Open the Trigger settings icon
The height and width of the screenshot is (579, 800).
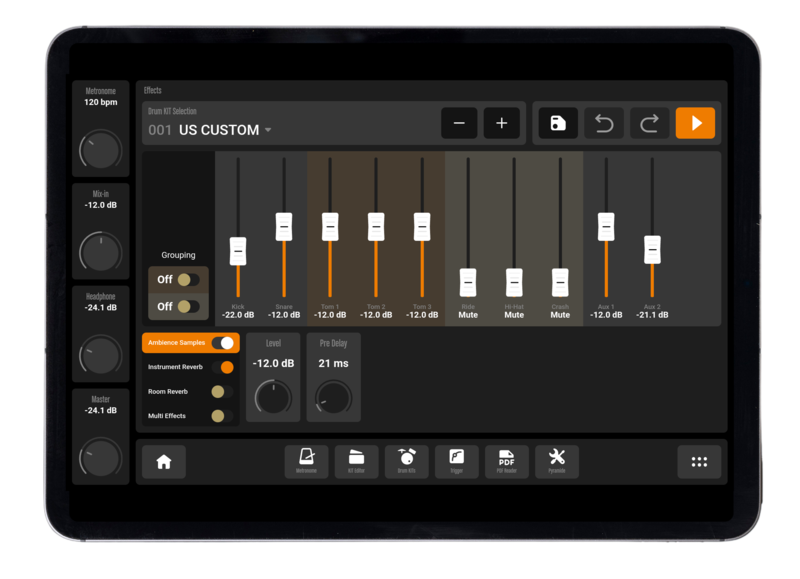[457, 461]
